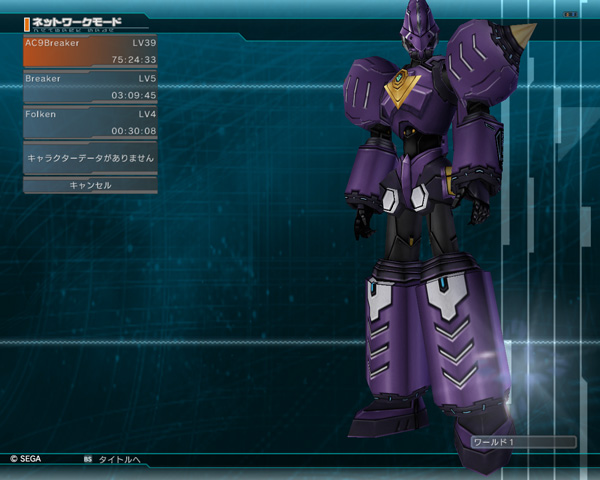Click the play time 75:24:33

pyautogui.click(x=134, y=60)
